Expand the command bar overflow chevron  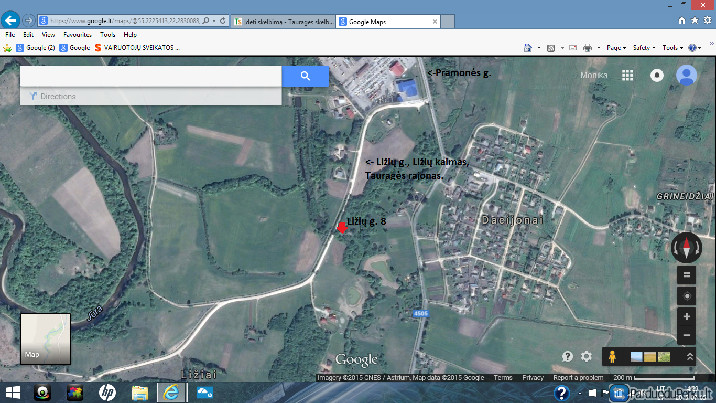(711, 44)
